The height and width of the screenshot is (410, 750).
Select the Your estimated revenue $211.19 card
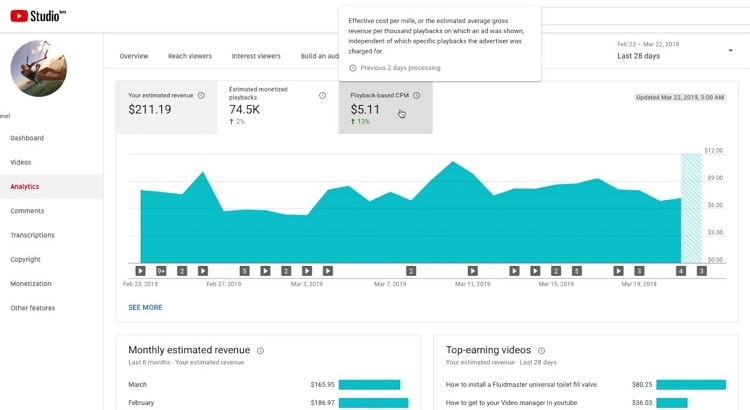166,107
